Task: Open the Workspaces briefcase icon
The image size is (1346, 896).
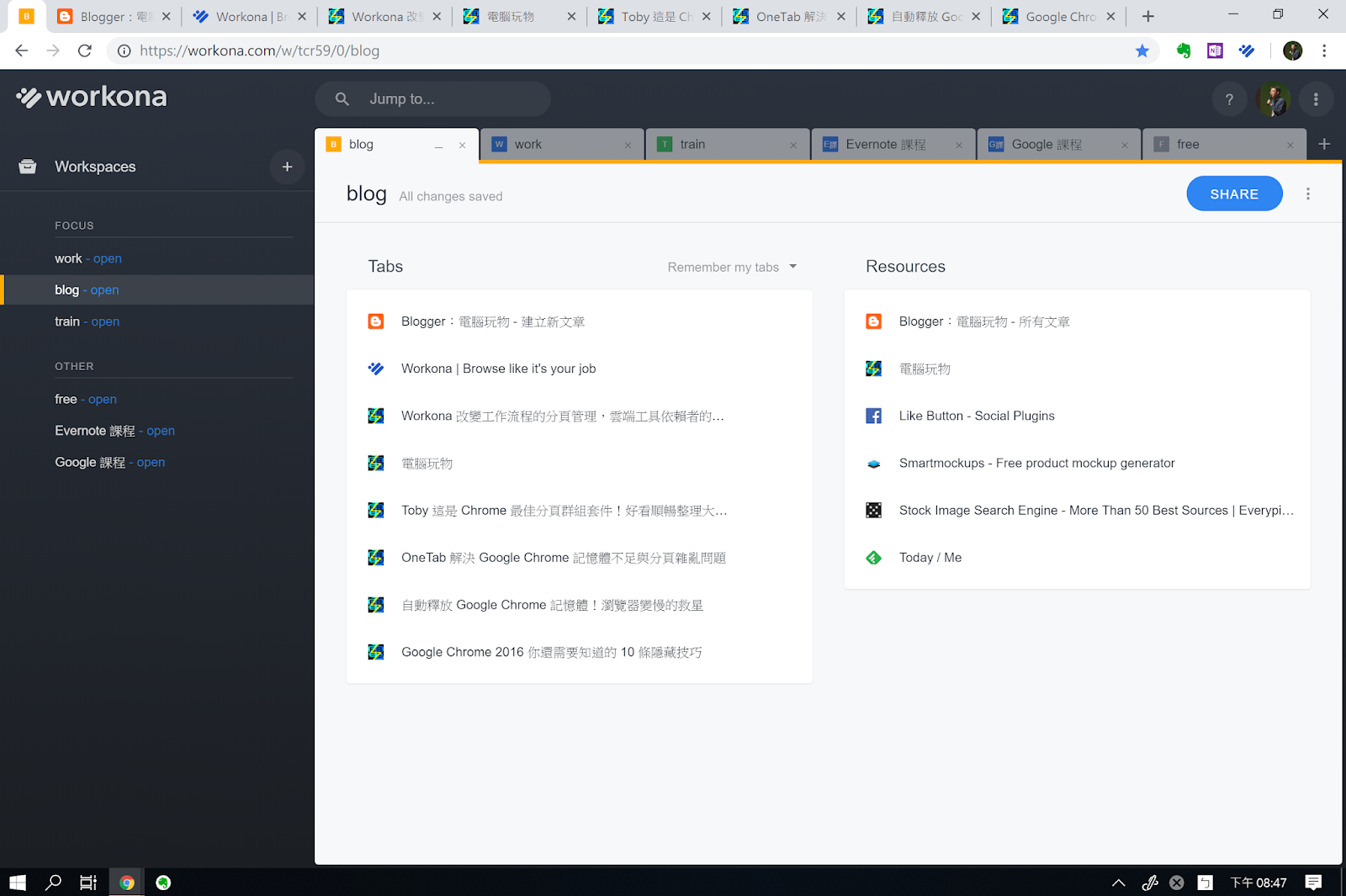Action: tap(28, 167)
